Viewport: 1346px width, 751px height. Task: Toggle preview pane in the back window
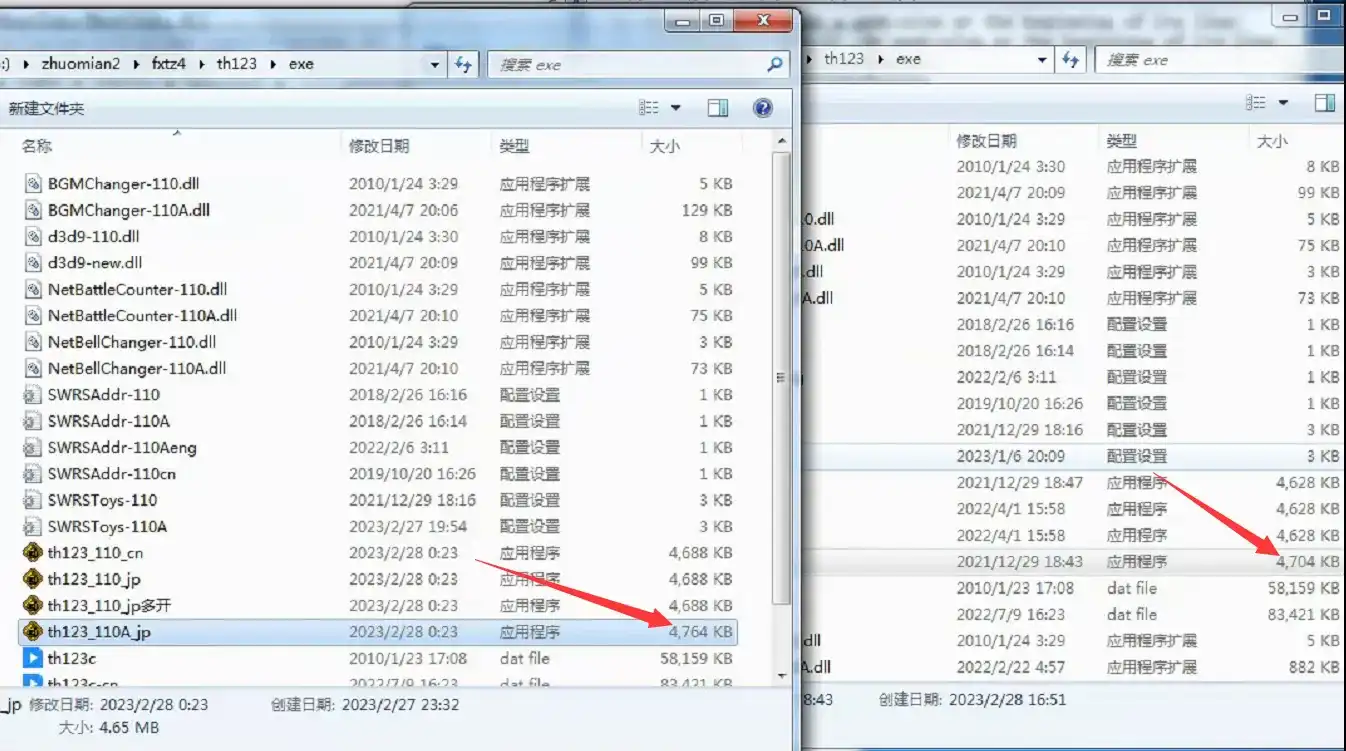tap(1325, 102)
